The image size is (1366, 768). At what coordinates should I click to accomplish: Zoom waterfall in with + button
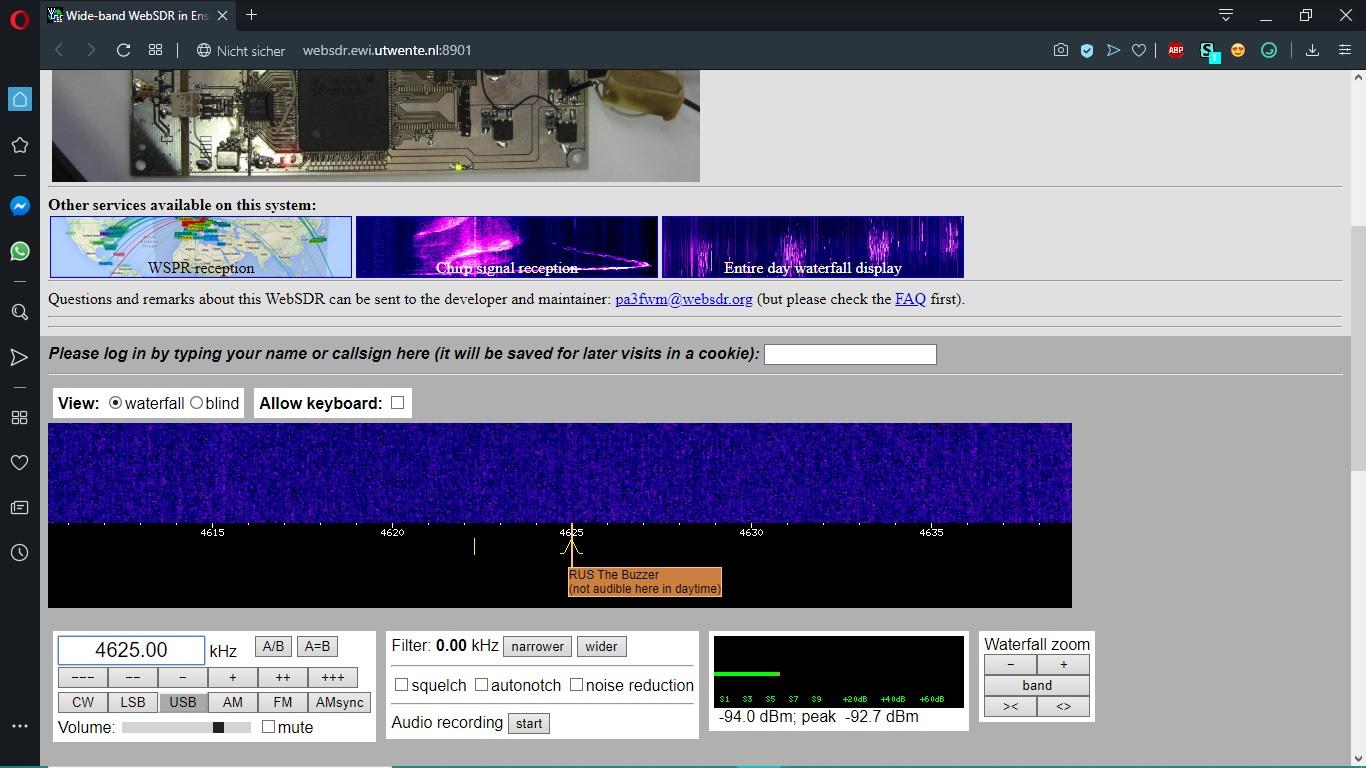click(x=1063, y=664)
